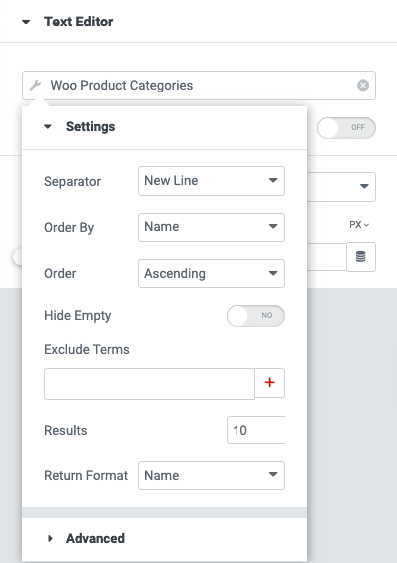397x563 pixels.
Task: Collapse the Text Editor section arrow
Action: [26, 22]
